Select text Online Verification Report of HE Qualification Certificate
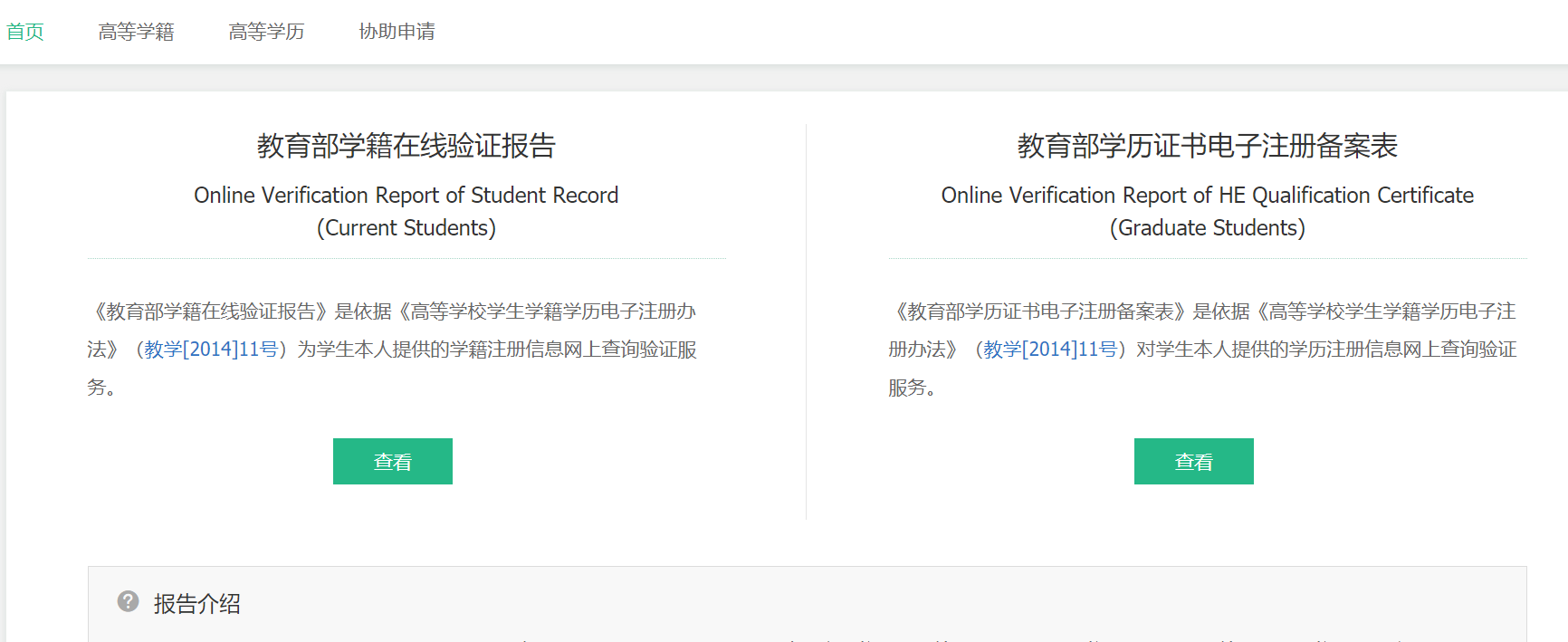1568x642 pixels. point(1208,196)
